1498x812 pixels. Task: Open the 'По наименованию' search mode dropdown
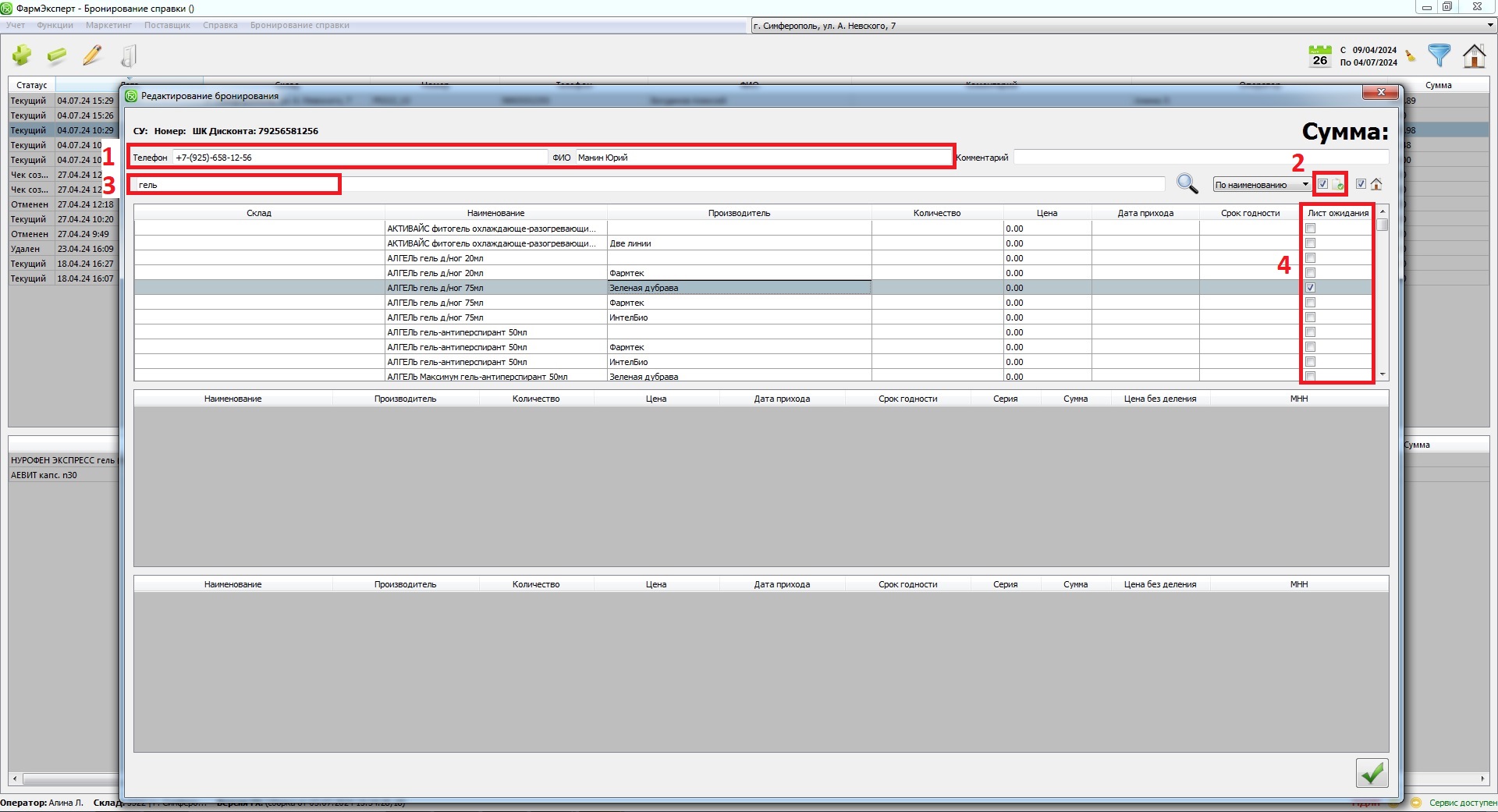(x=1262, y=185)
